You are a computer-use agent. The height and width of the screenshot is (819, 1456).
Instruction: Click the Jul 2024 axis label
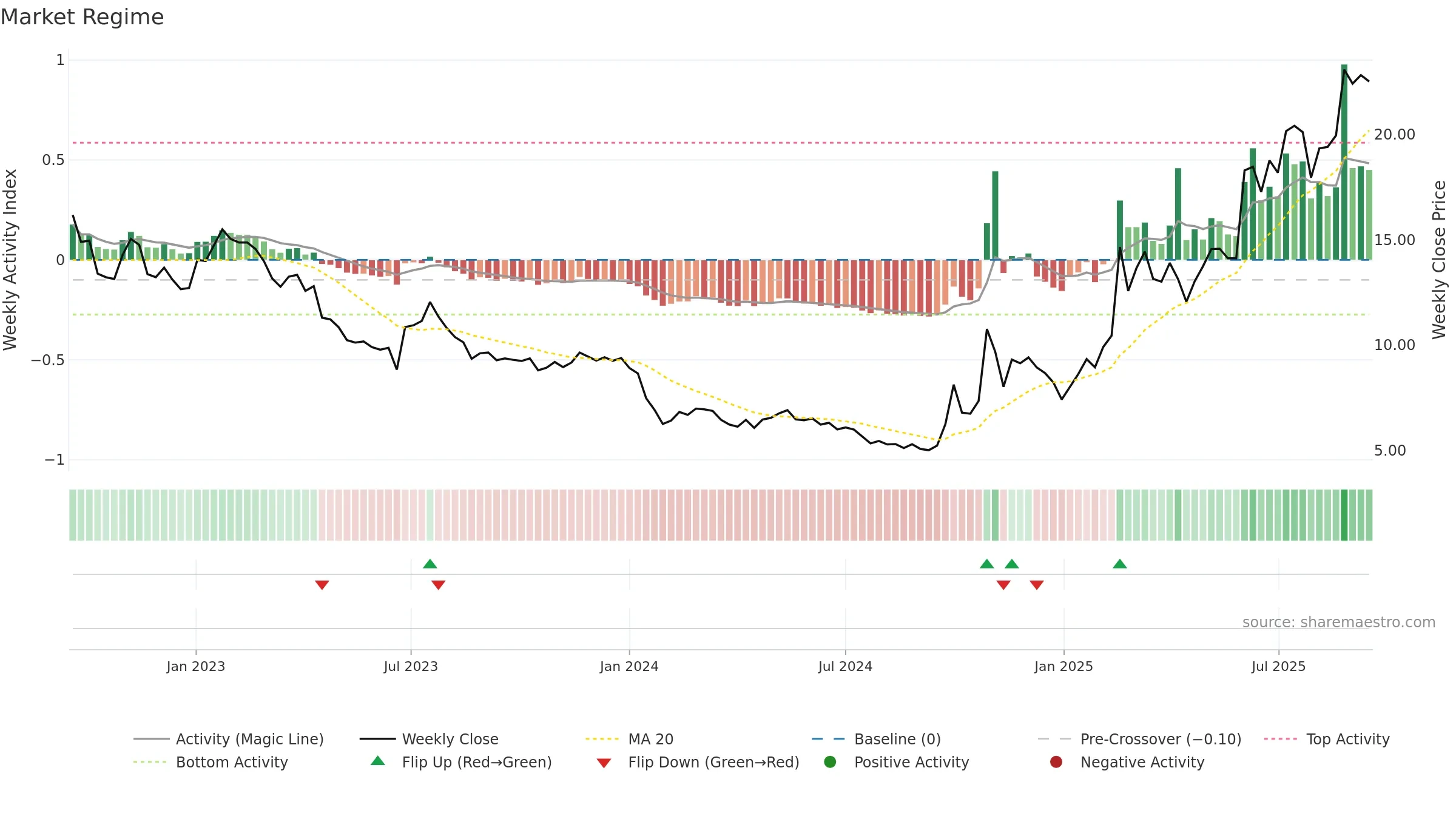coord(845,666)
